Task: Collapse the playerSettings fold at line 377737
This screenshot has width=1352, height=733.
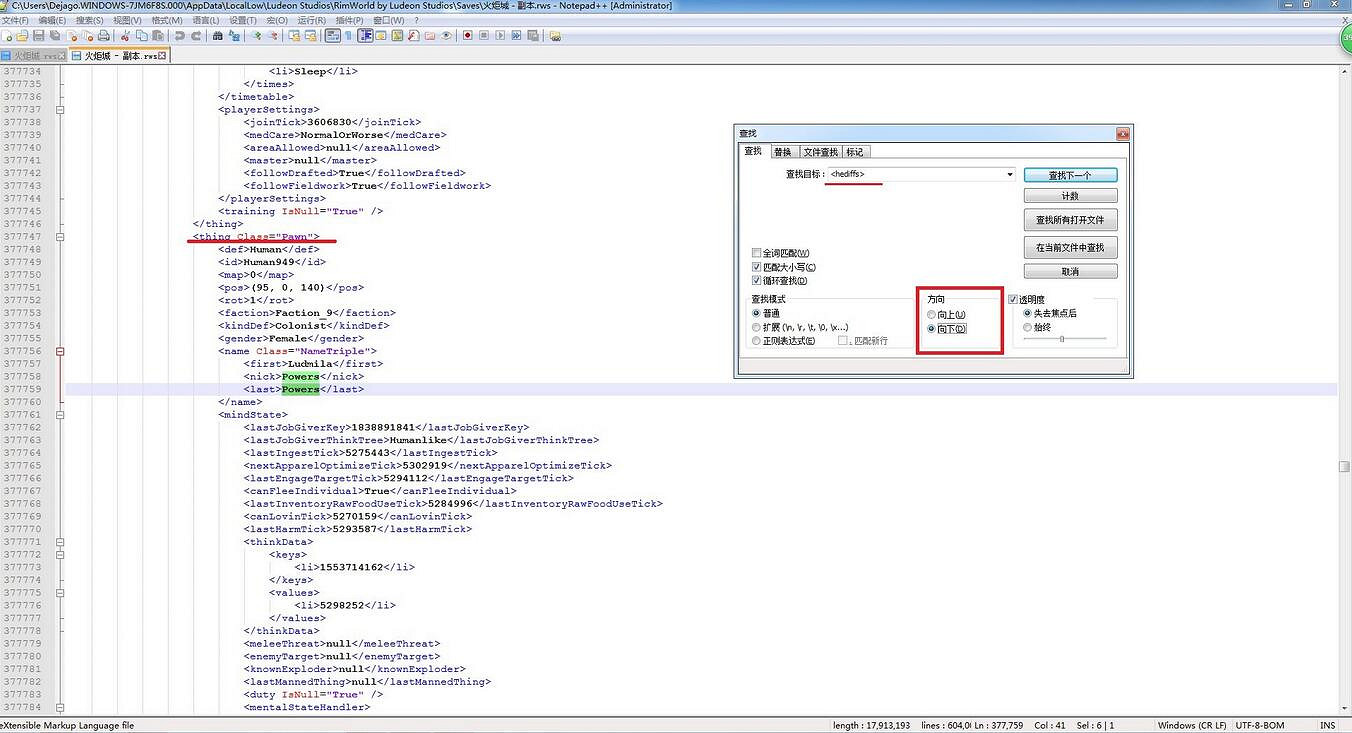Action: [x=60, y=110]
